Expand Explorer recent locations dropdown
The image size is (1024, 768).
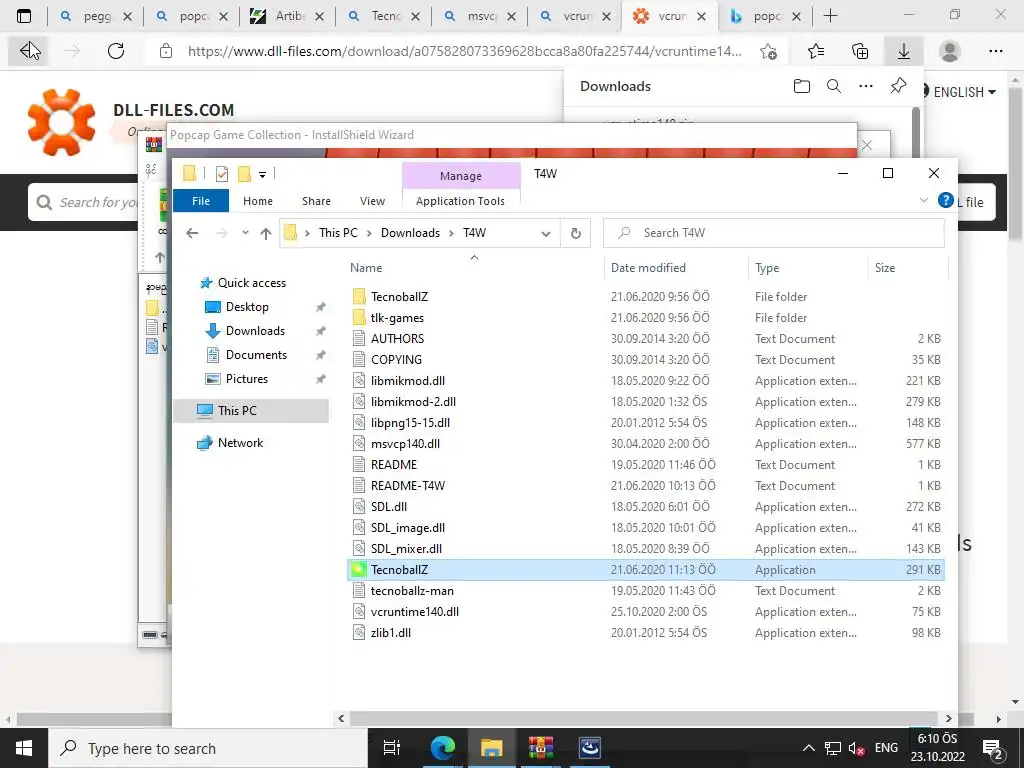[245, 233]
